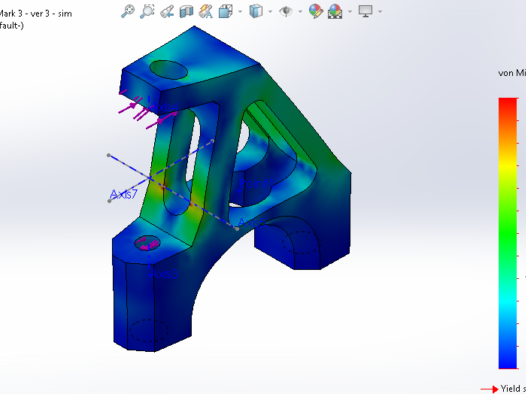Screen dimensions: 526x394
Task: Select the Axis3 label near the lower hole
Action: [163, 274]
